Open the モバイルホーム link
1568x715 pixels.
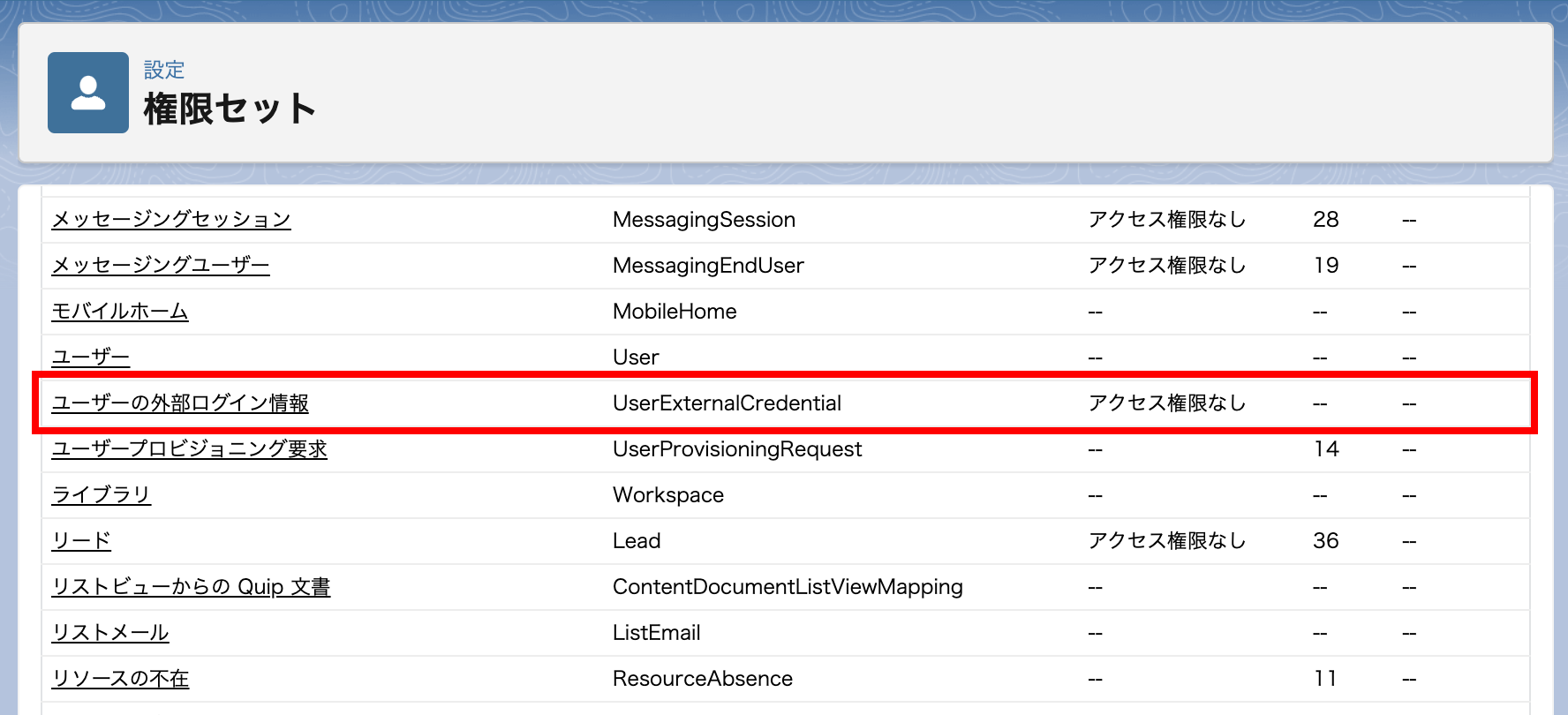[120, 312]
